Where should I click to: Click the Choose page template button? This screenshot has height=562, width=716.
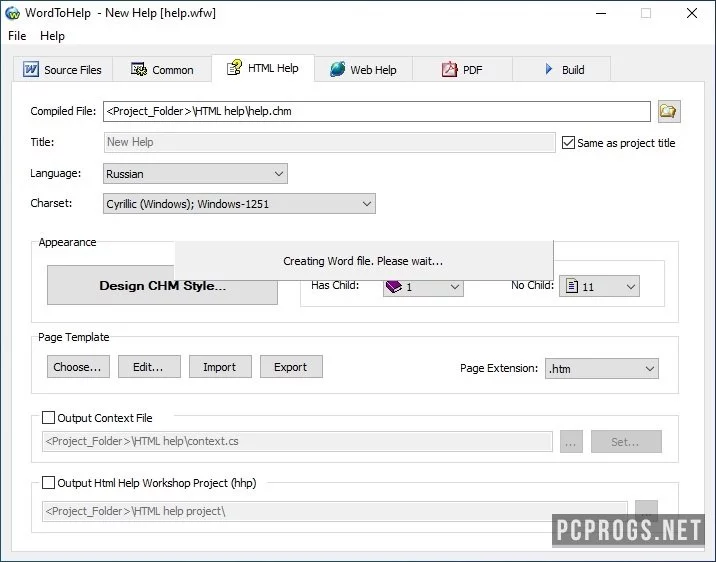click(x=78, y=367)
